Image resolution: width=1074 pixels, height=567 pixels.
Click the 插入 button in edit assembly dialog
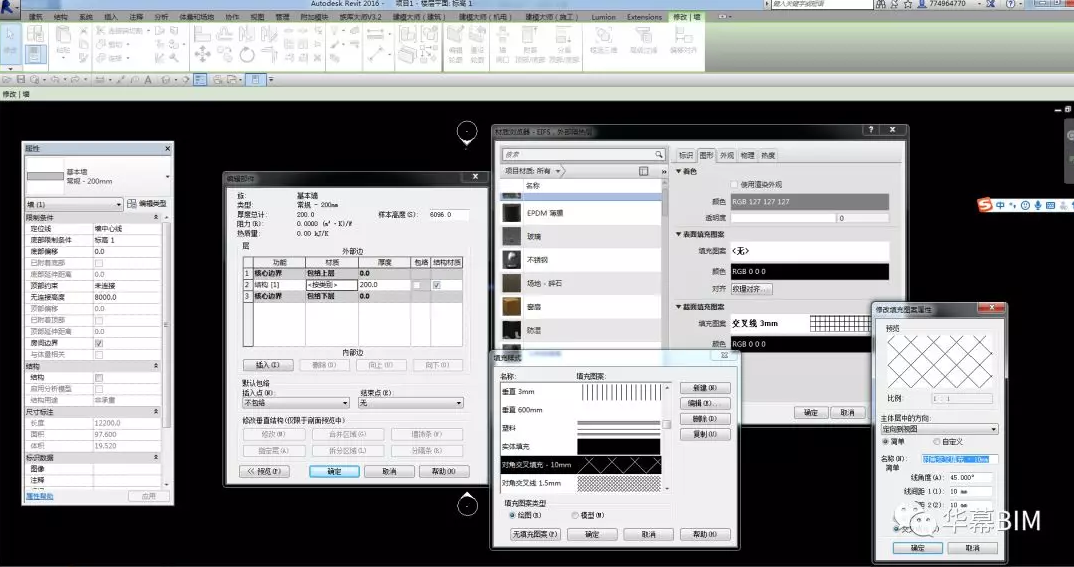click(267, 365)
